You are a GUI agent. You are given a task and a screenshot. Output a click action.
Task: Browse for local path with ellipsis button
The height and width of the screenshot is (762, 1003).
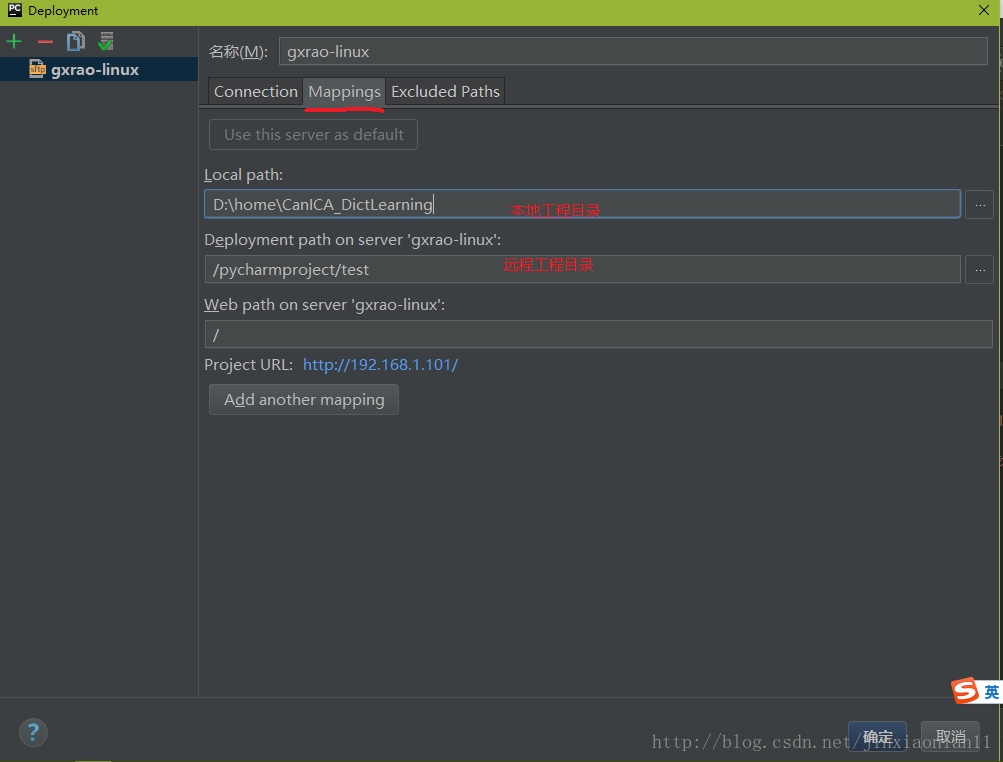(x=979, y=205)
